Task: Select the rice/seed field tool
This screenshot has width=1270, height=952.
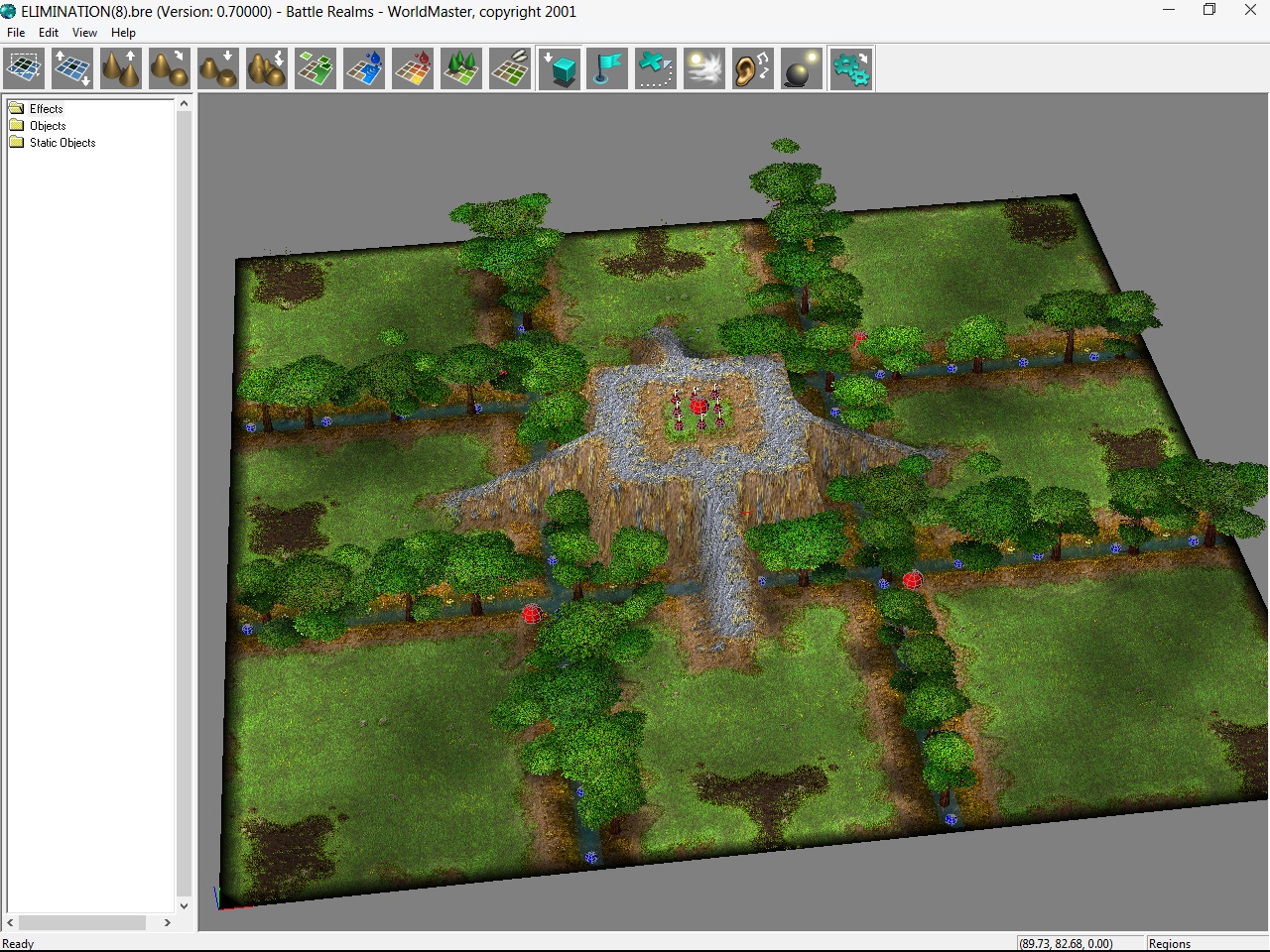Action: (510, 69)
